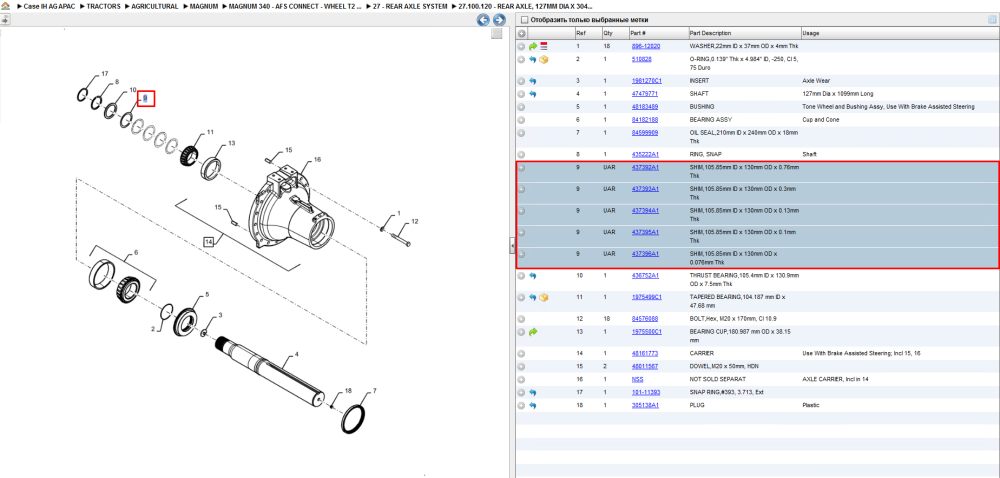Click the blue arrow icon on SNAP RING row
1000x478 pixels.
(x=533, y=392)
